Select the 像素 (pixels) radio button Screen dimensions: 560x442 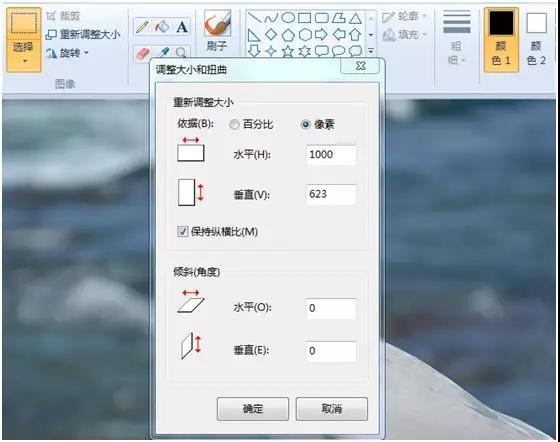pyautogui.click(x=306, y=125)
